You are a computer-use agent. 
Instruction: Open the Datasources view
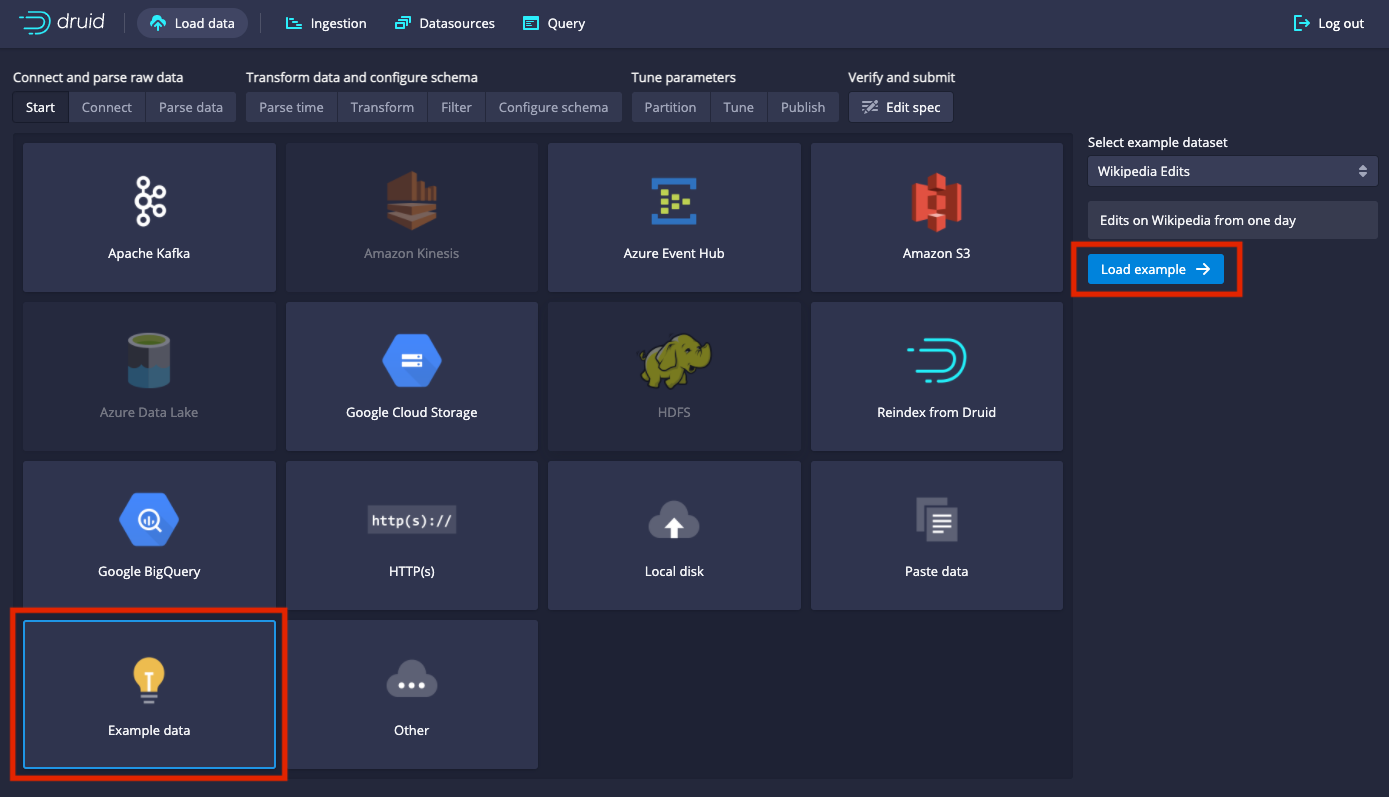click(444, 23)
